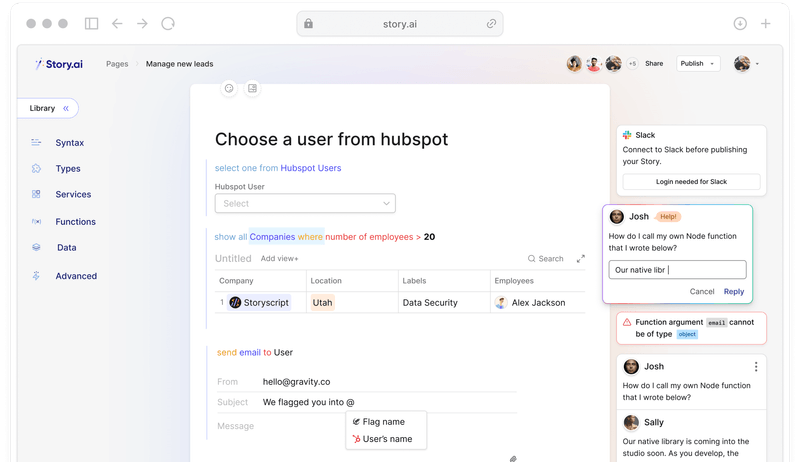Click the Utah location tag
This screenshot has height=462, width=800.
click(x=322, y=302)
